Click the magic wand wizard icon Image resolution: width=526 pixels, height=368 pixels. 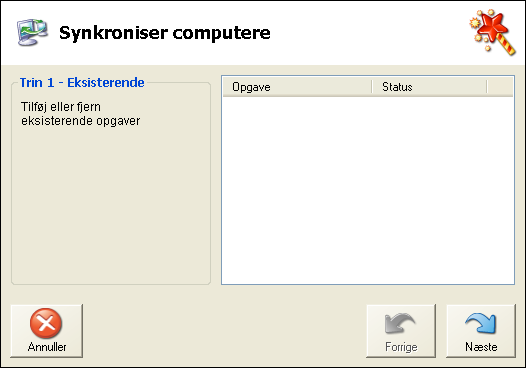492,32
